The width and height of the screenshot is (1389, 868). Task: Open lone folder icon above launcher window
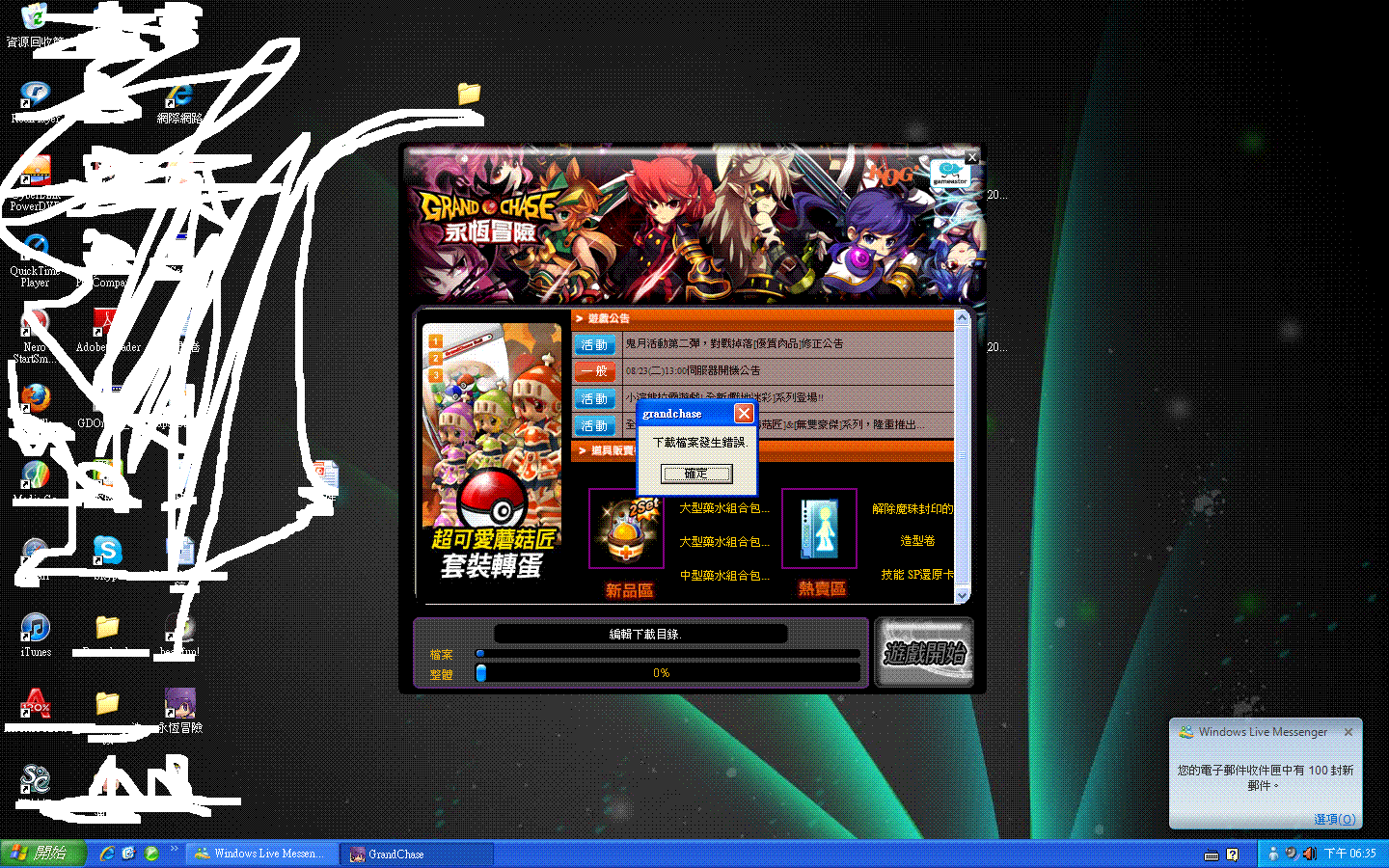tap(469, 94)
